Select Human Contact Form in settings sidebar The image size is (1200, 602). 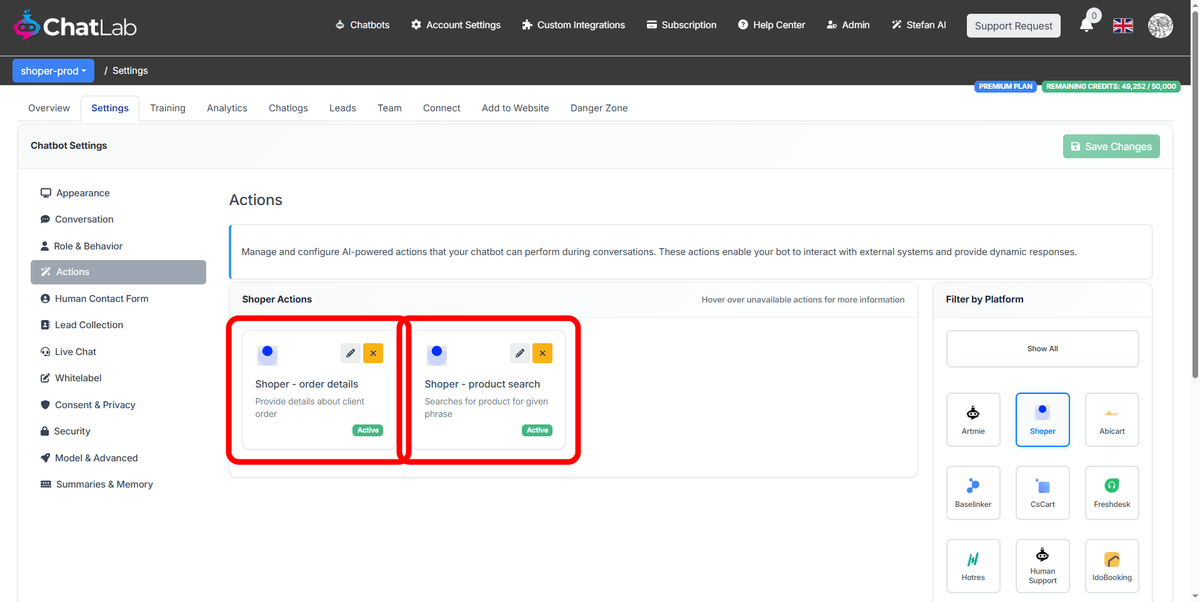(x=101, y=298)
